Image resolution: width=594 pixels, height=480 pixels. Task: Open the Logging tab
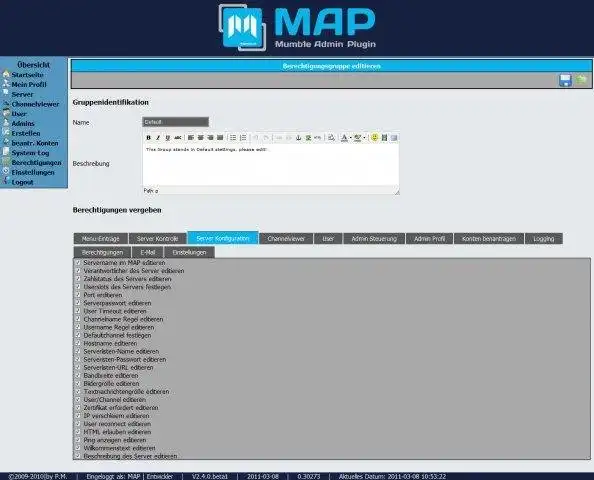click(544, 239)
